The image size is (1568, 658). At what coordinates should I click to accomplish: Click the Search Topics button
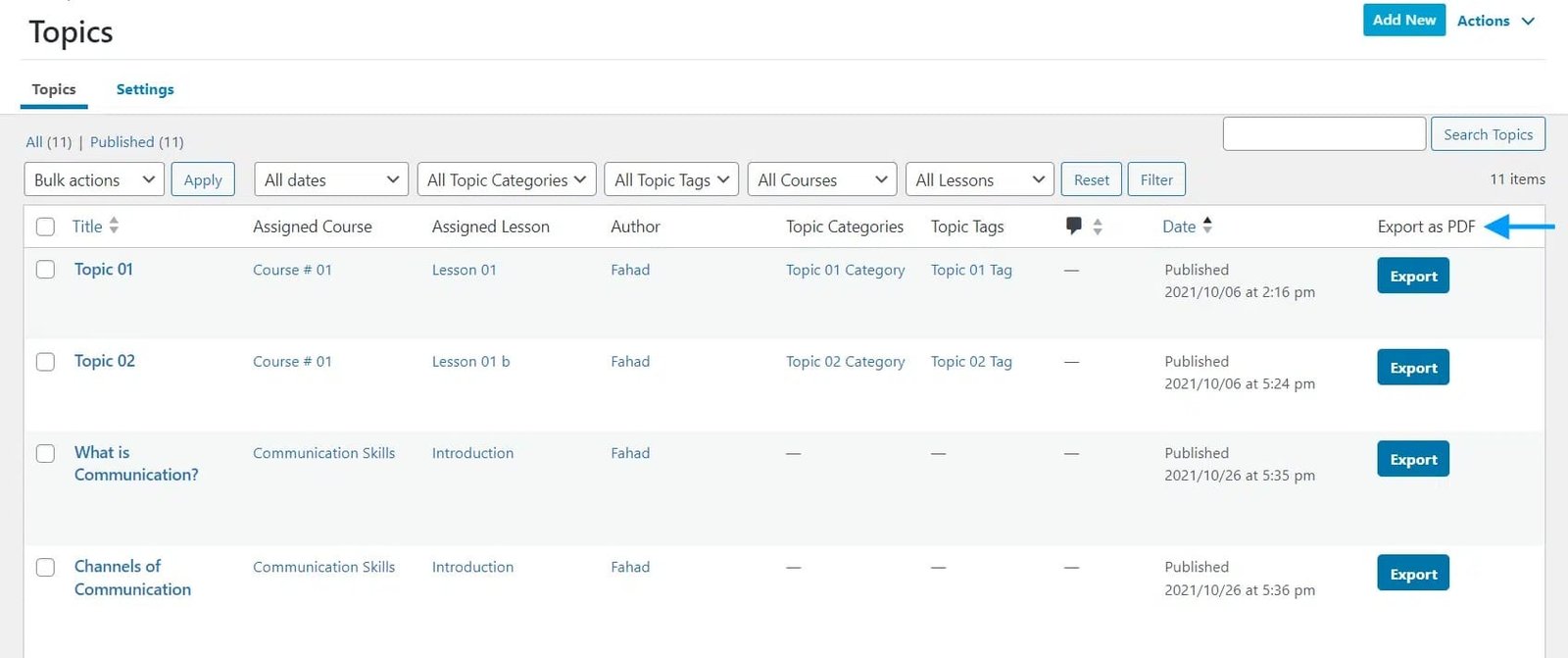pos(1488,134)
